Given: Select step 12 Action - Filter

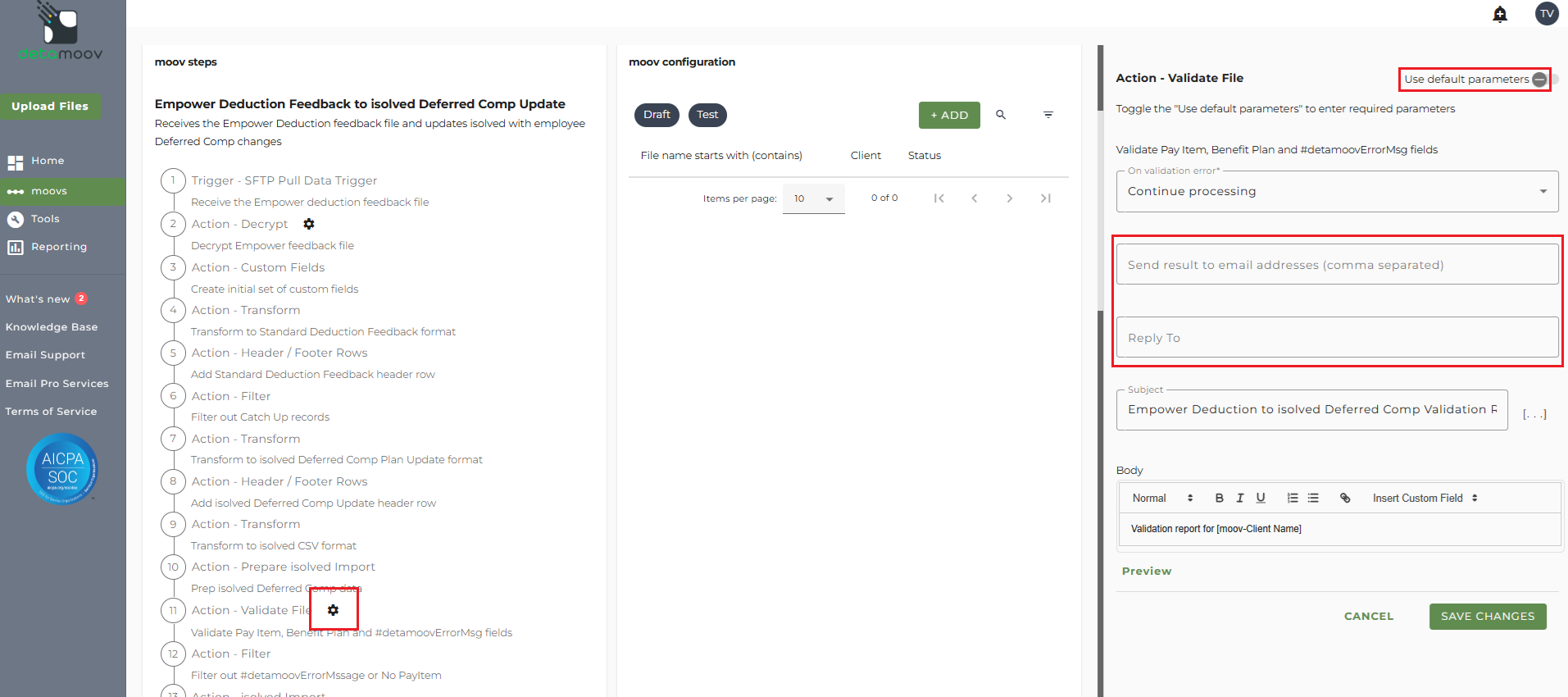Looking at the screenshot, I should click(x=231, y=654).
